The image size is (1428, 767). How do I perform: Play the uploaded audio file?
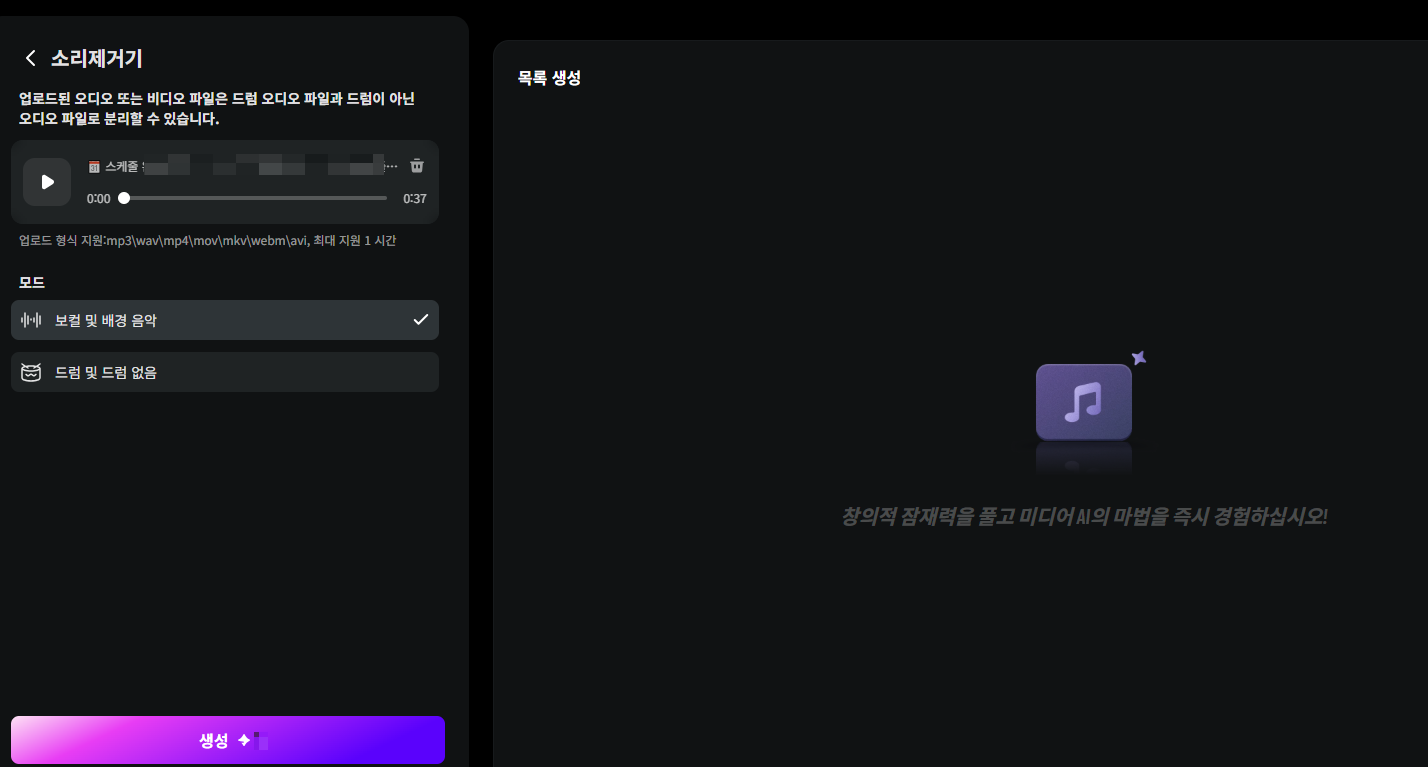pos(47,182)
